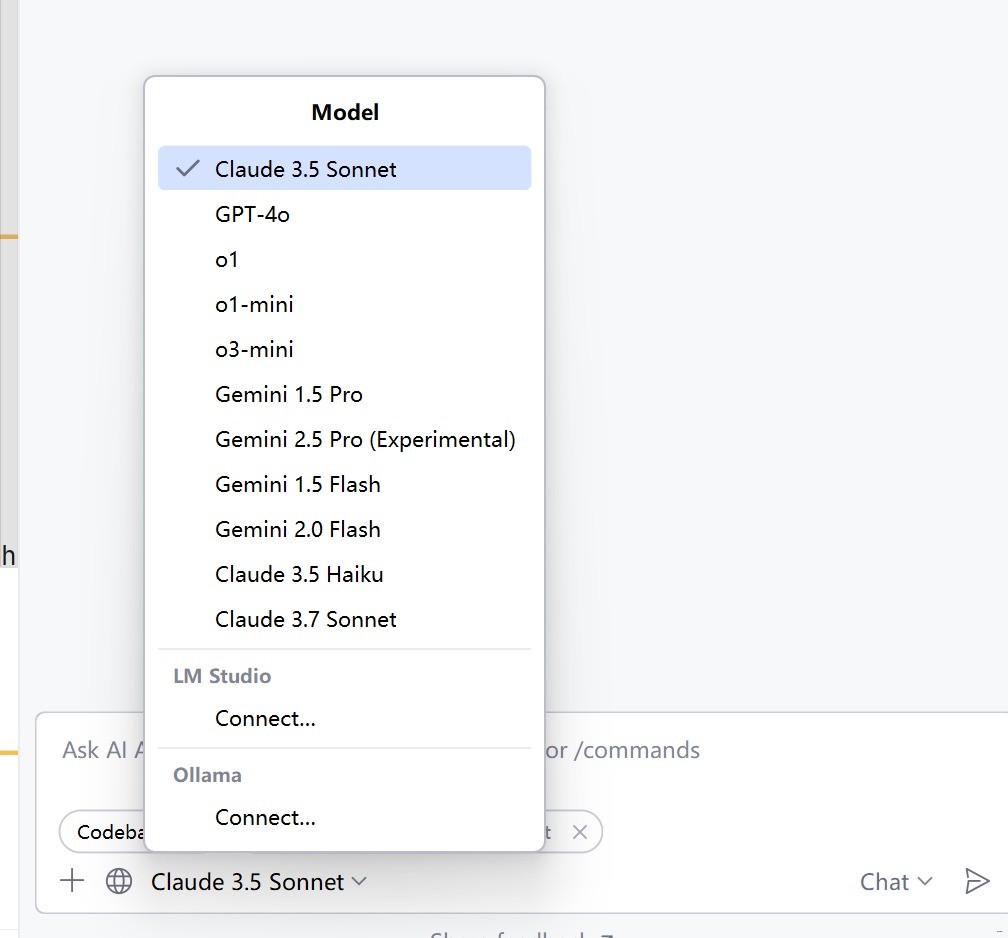1008x938 pixels.
Task: Click the globe web search icon
Action: click(x=119, y=881)
